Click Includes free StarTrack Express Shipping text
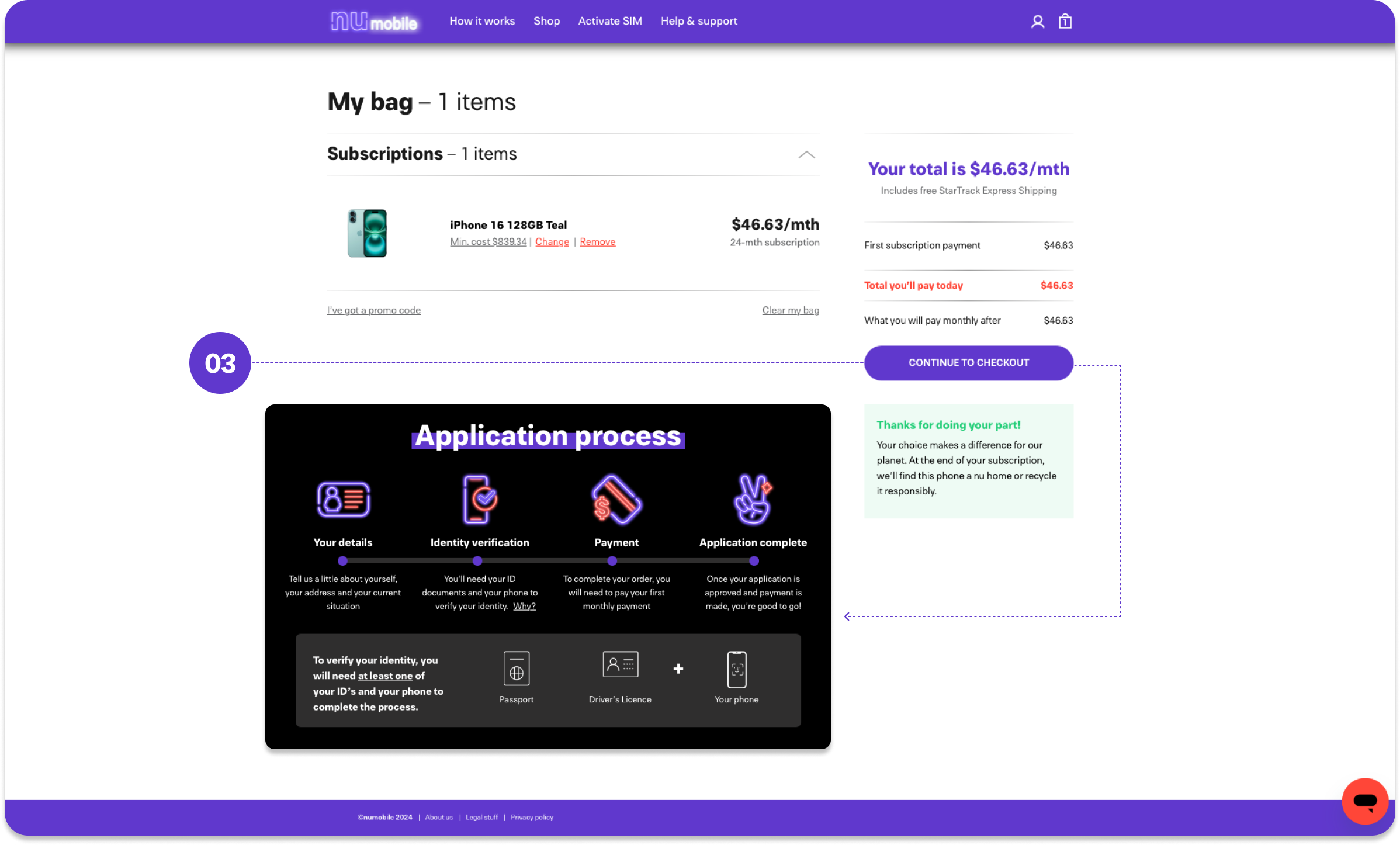 [968, 191]
